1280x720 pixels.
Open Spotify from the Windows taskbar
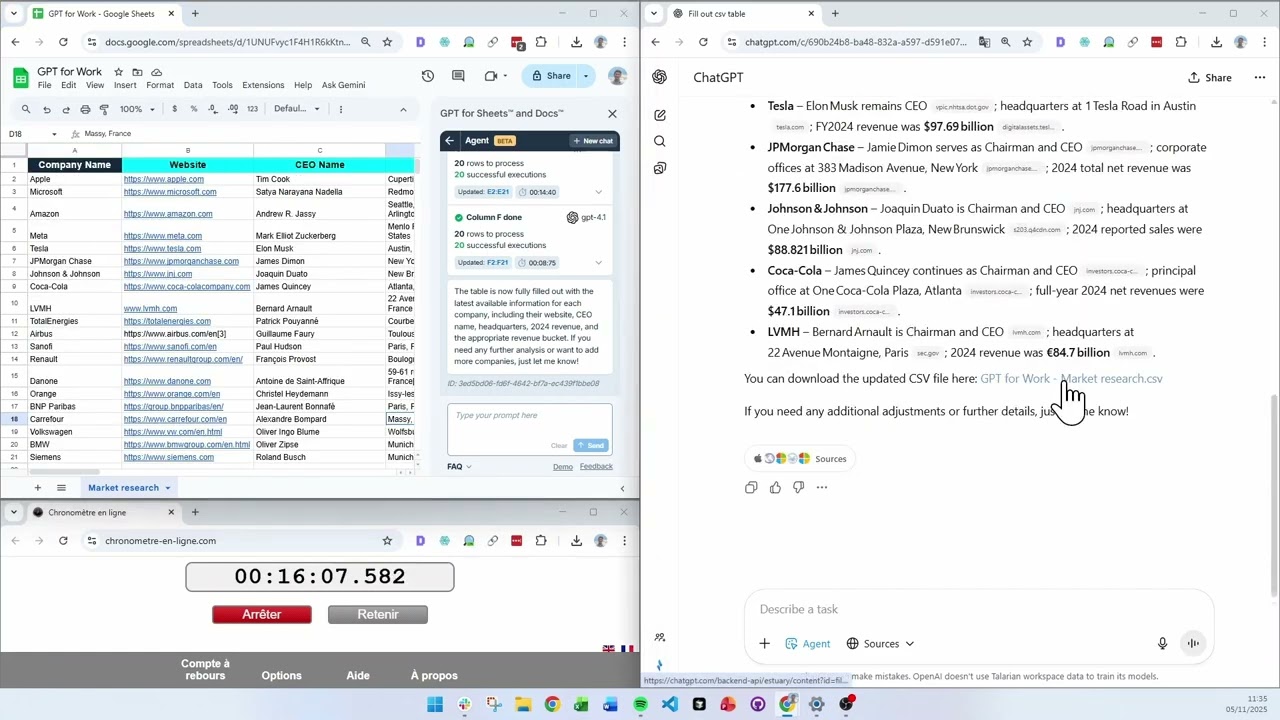point(640,705)
